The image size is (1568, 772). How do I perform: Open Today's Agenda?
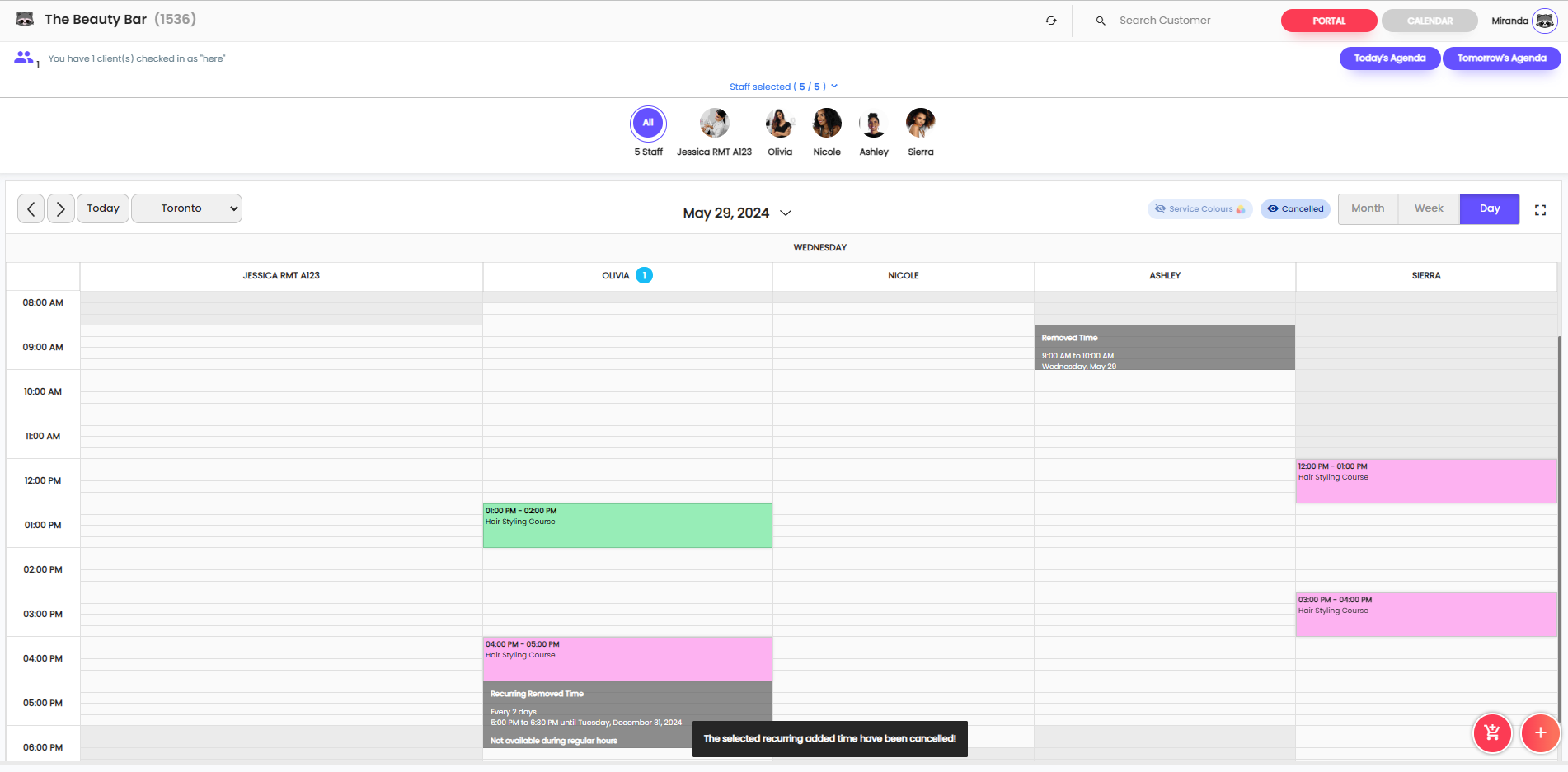point(1390,58)
